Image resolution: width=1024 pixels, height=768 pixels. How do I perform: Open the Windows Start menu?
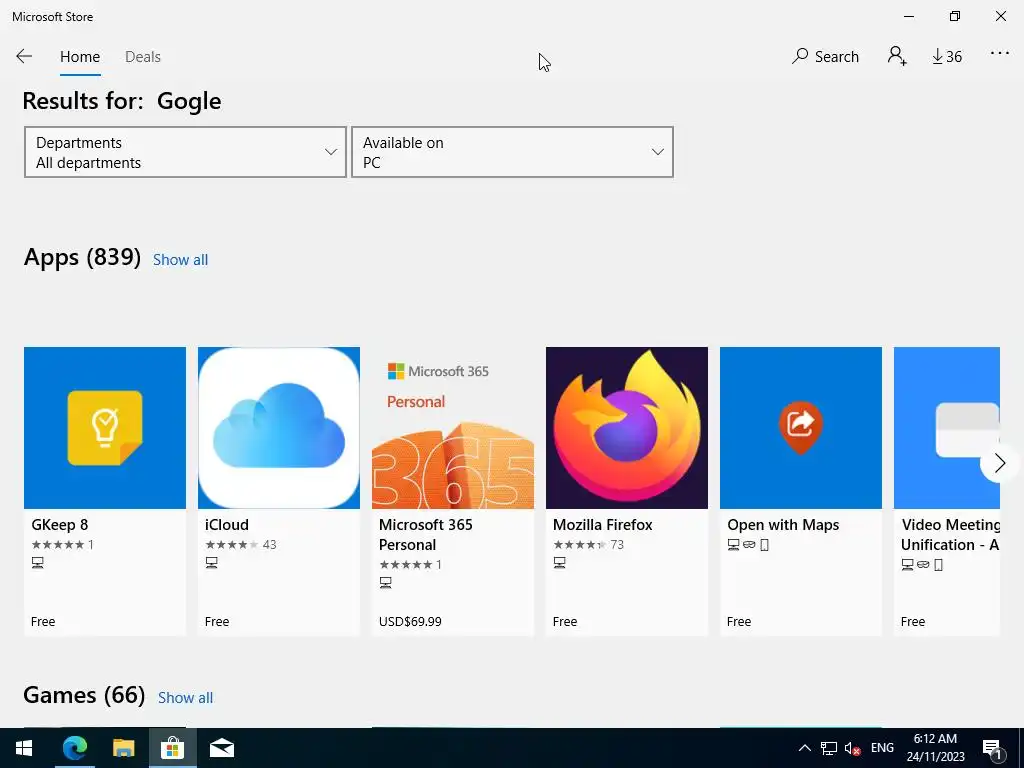[x=24, y=748]
